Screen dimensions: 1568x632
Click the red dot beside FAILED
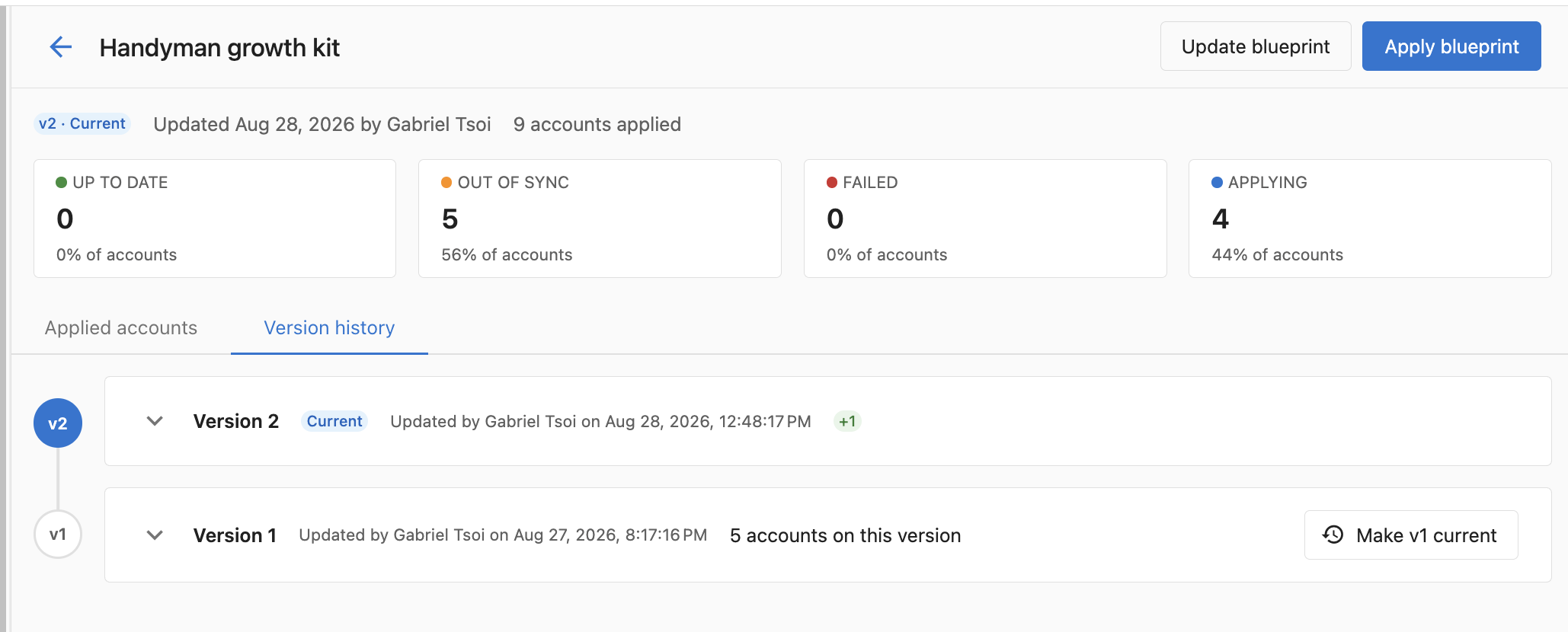(x=832, y=183)
